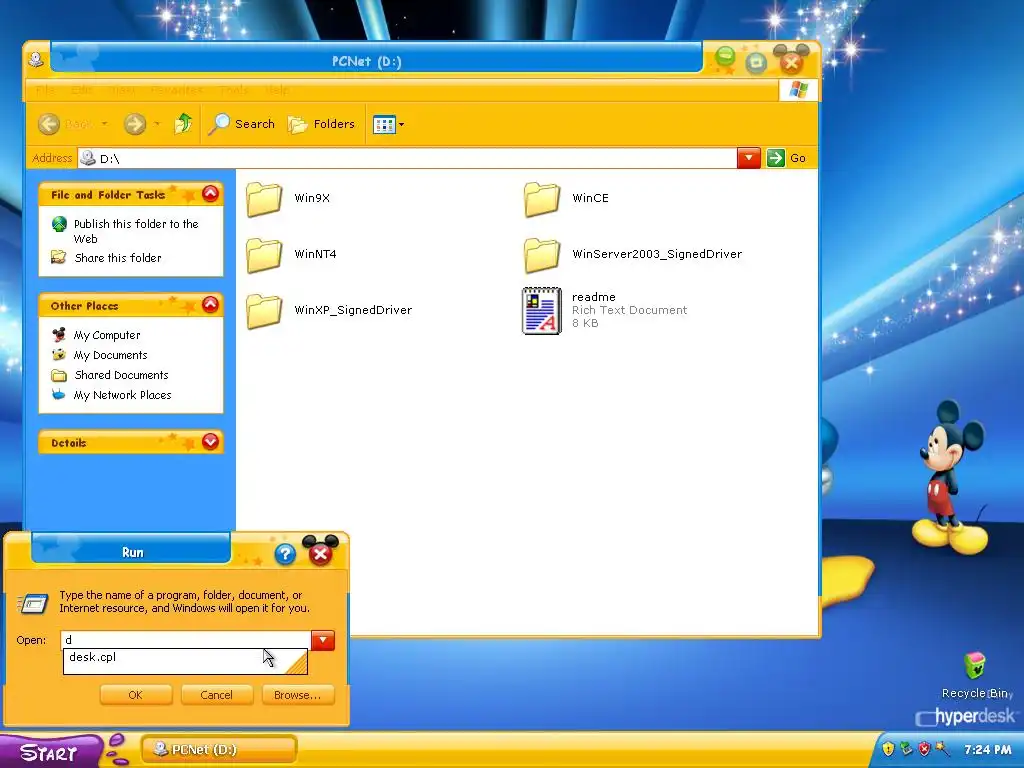The height and width of the screenshot is (768, 1024).
Task: Click the PCNet (D:) taskbar button
Action: (x=219, y=750)
